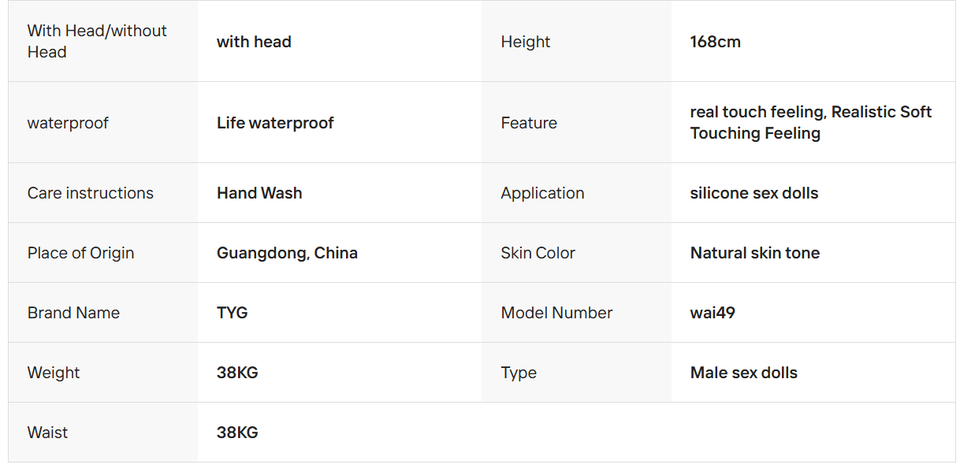The height and width of the screenshot is (468, 960).
Task: Select the 38KG value in the Weight row
Action: [x=237, y=373]
